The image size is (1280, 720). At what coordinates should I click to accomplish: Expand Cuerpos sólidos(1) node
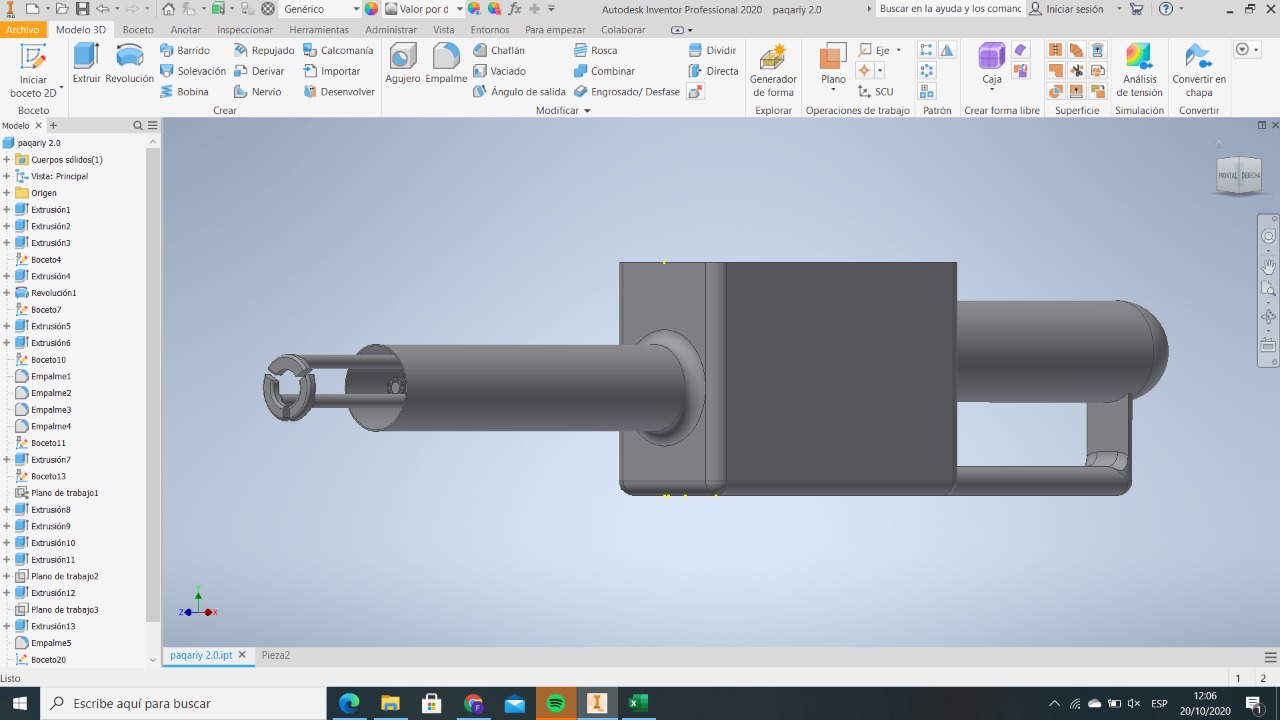[x=6, y=160]
